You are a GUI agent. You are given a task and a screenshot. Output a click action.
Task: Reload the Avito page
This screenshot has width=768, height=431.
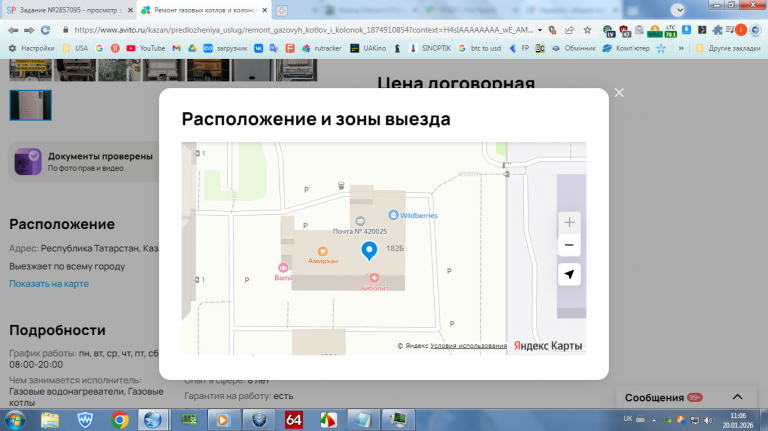(46, 30)
